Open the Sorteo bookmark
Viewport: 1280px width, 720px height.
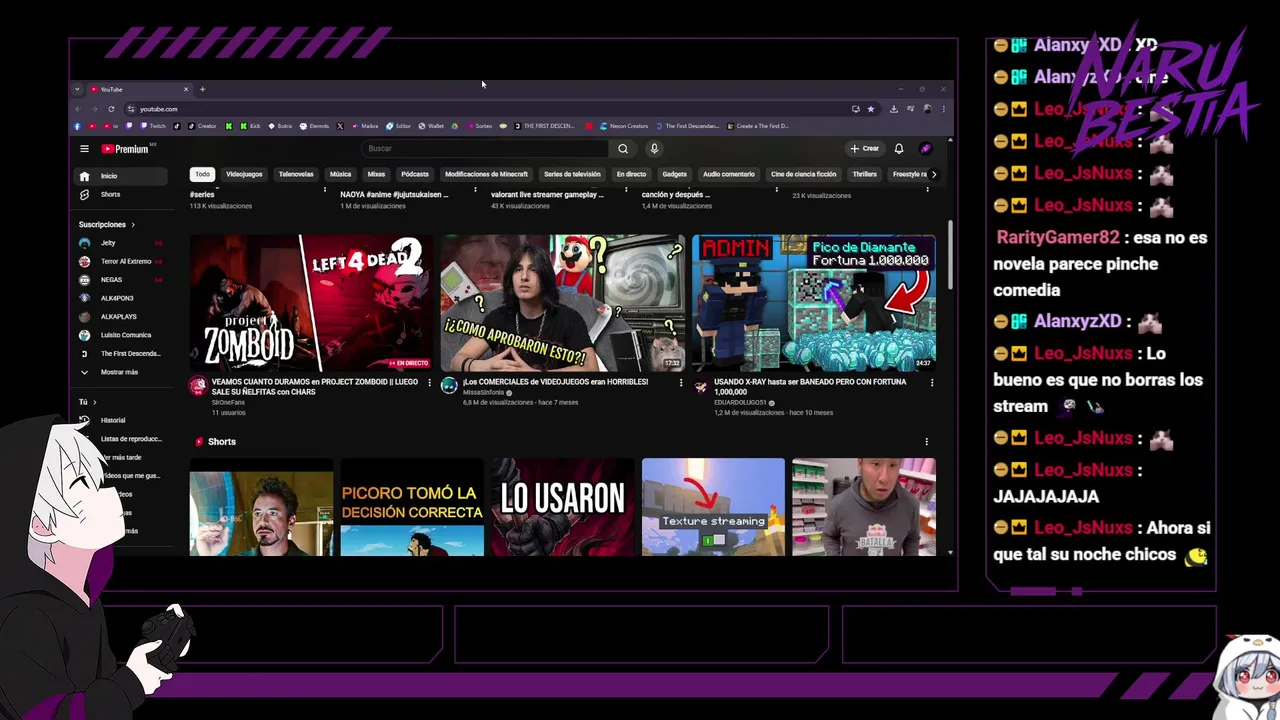tap(479, 126)
